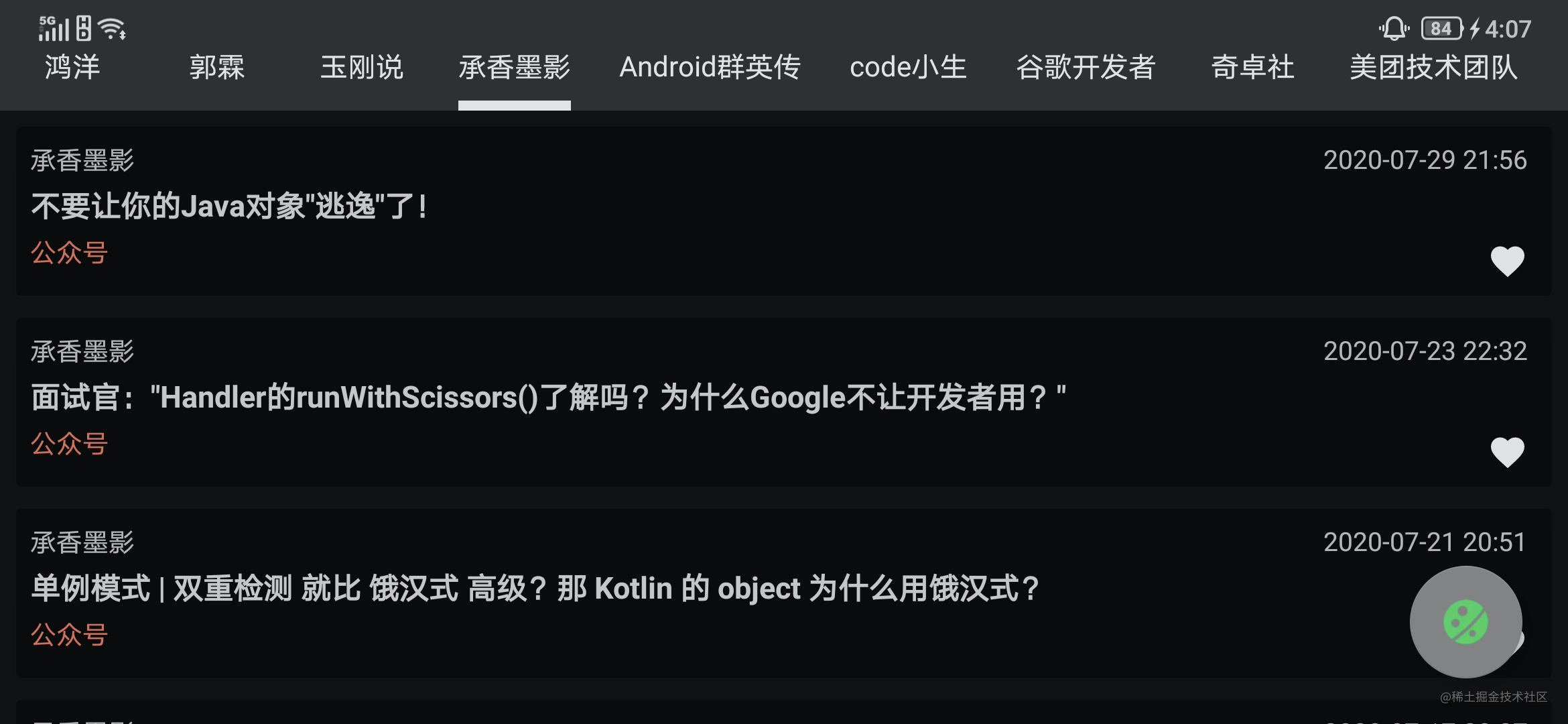Tap the 5G signal strength icon
The width and height of the screenshot is (1568, 724).
click(x=54, y=28)
